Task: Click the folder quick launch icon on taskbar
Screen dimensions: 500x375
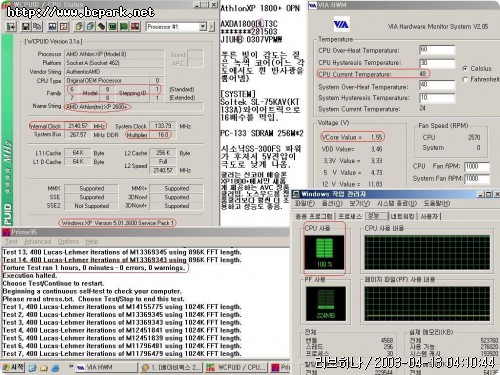Action: click(x=44, y=368)
